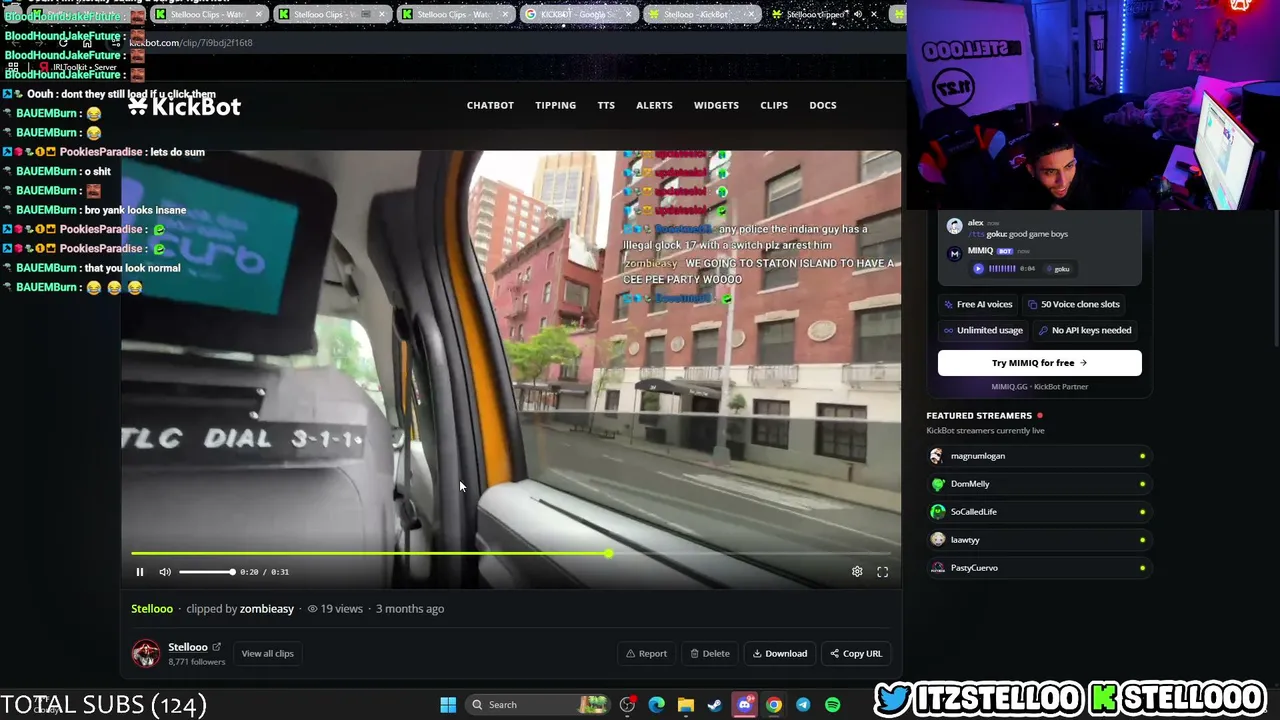The image size is (1280, 720).
Task: Open the WIDGETS page
Action: click(x=716, y=105)
